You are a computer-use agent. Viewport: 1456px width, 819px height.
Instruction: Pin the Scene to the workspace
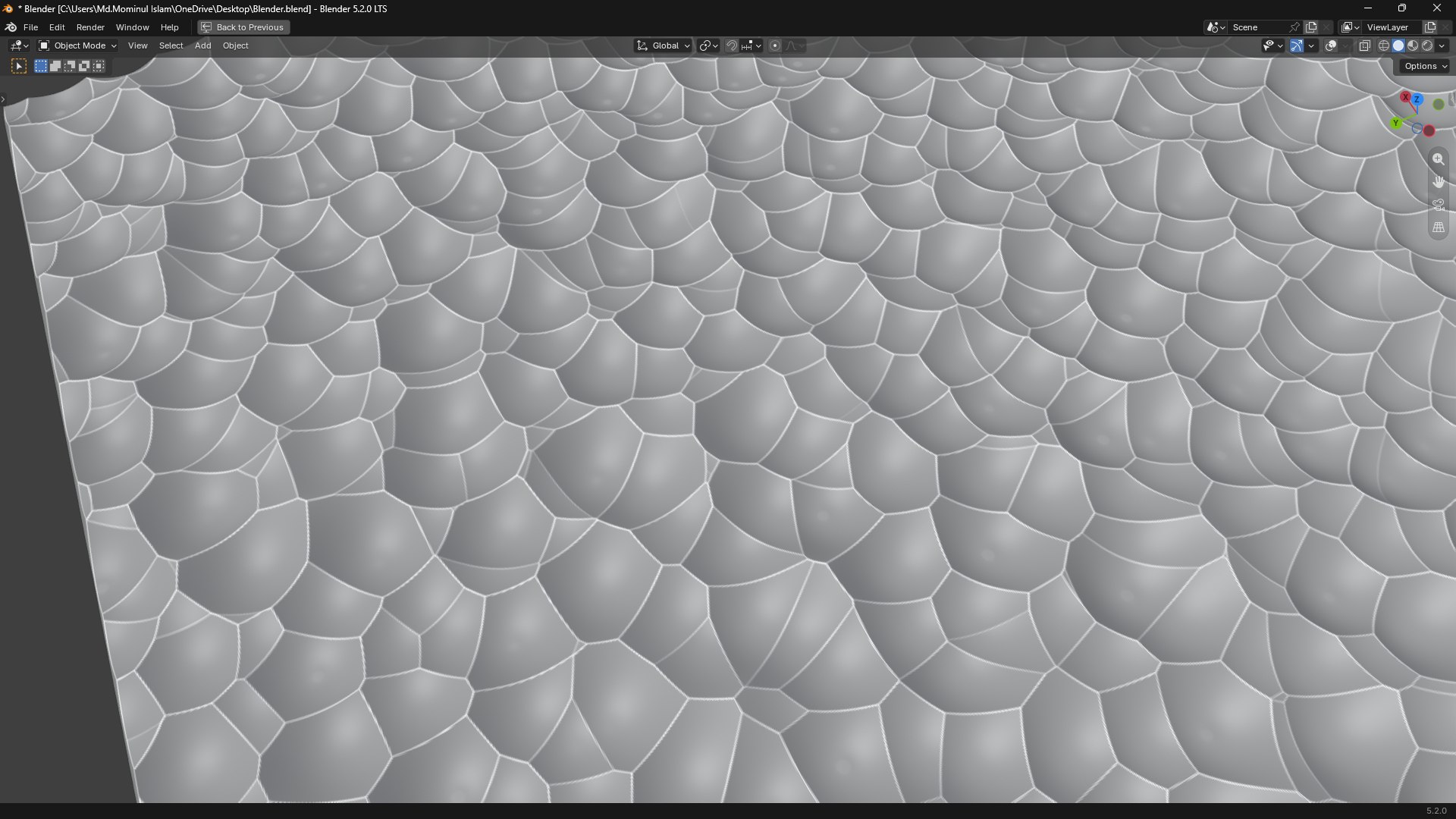click(x=1294, y=27)
